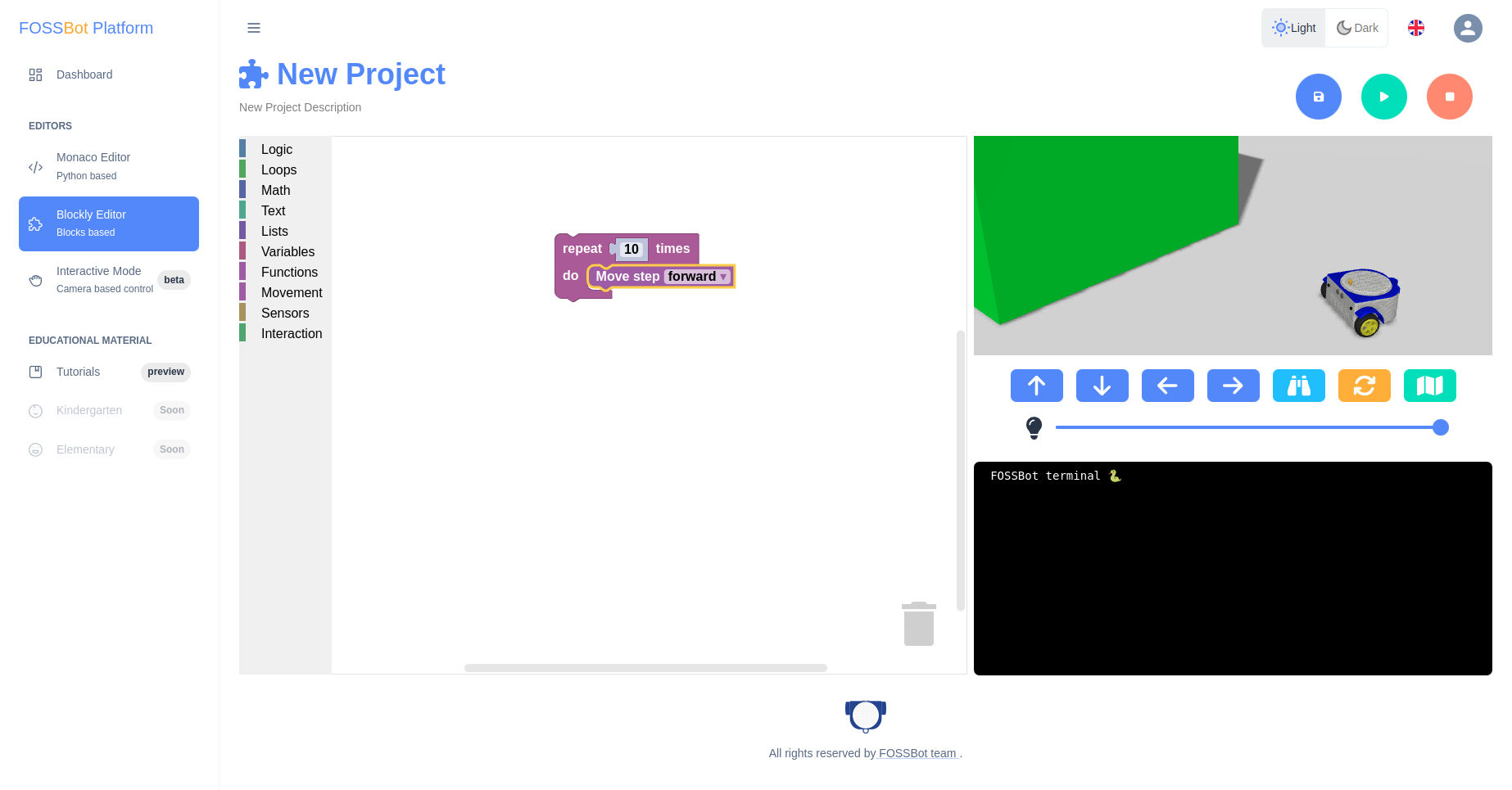Visit the FOSSBot team link
The image size is (1512, 790).
[917, 753]
